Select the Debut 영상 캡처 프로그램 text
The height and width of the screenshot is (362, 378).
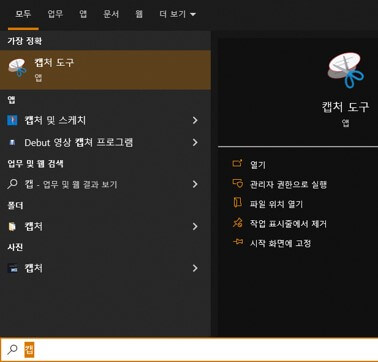point(79,143)
